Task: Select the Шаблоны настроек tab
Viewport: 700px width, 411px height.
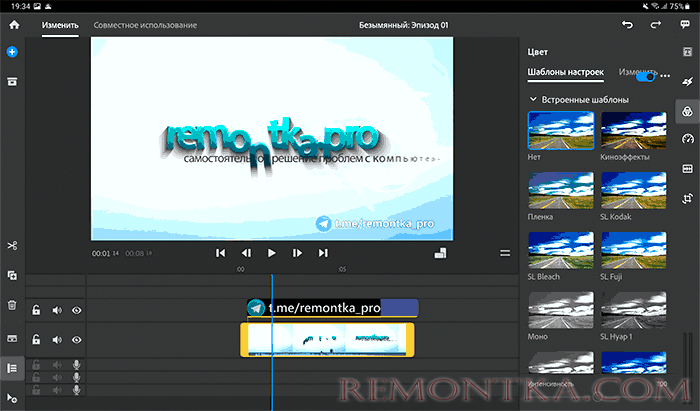Action: [566, 72]
